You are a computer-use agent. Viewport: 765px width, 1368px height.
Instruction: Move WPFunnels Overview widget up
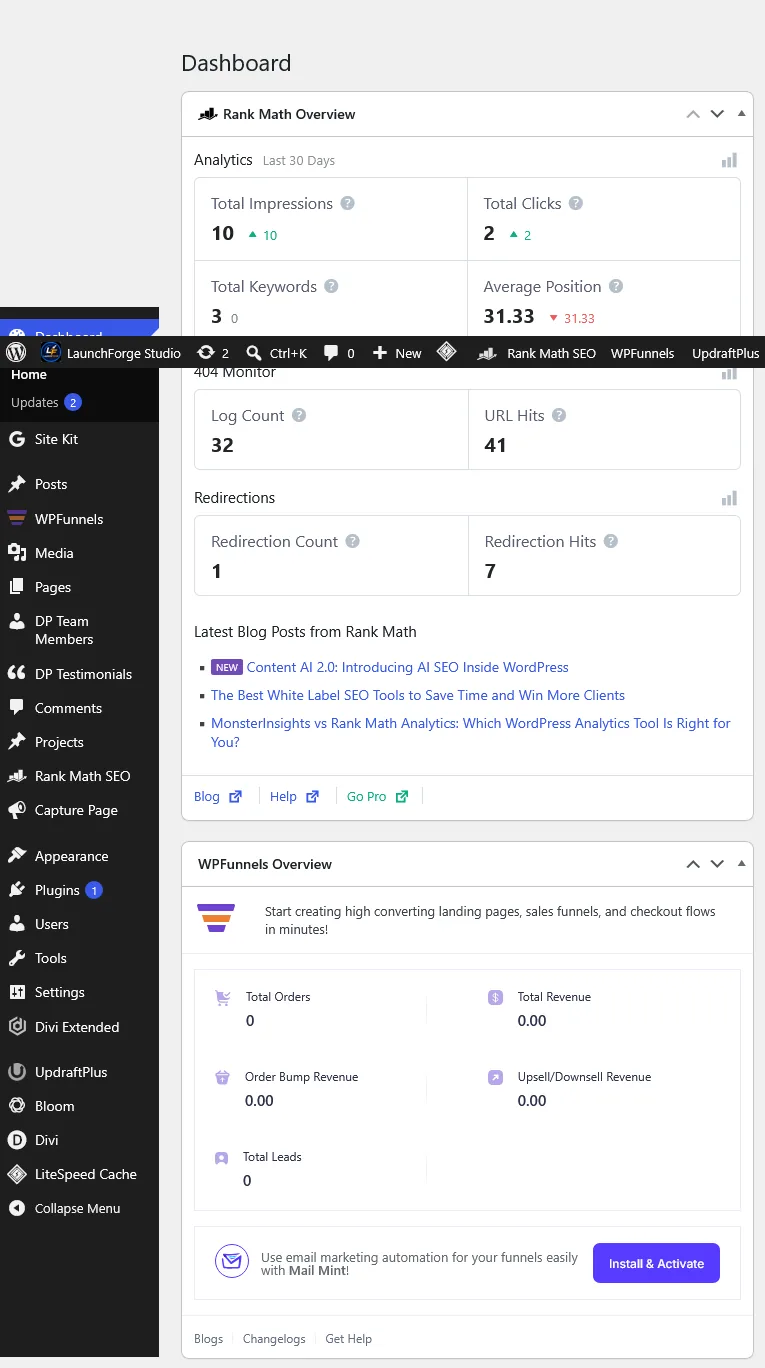click(x=693, y=864)
